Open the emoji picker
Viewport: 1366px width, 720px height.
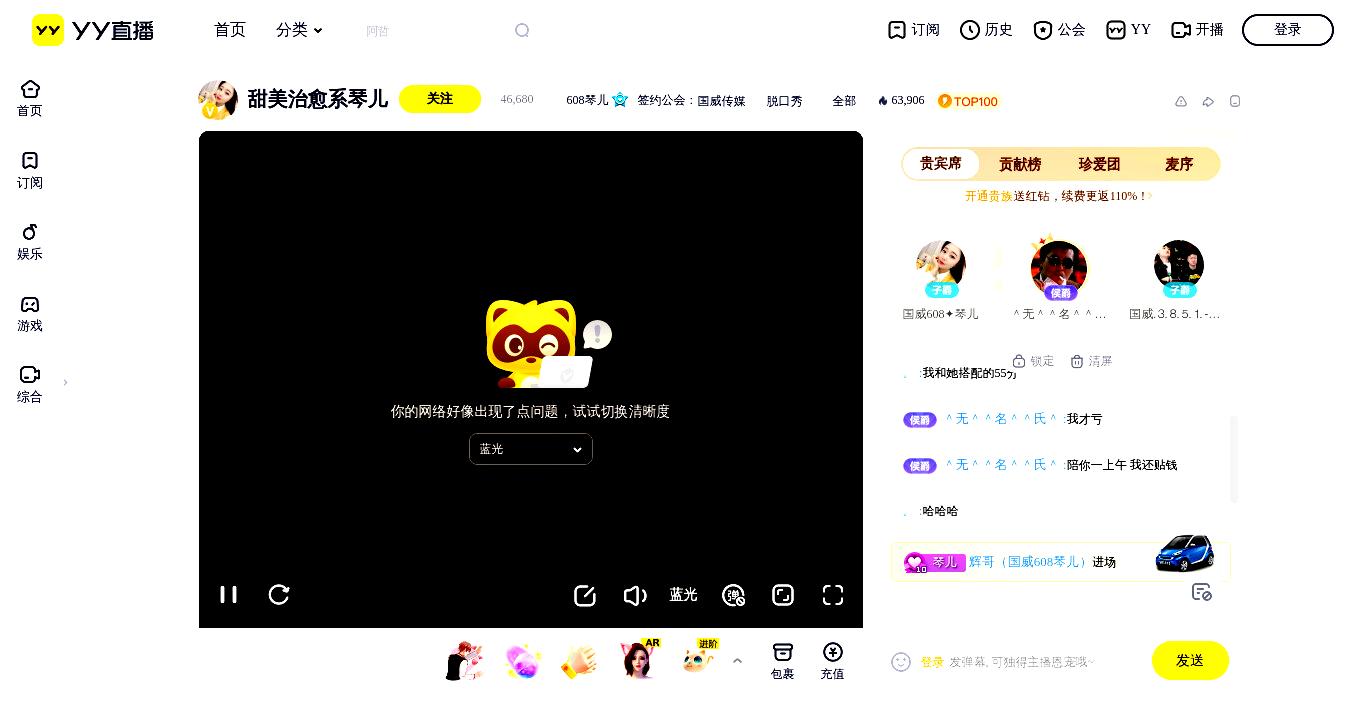901,662
